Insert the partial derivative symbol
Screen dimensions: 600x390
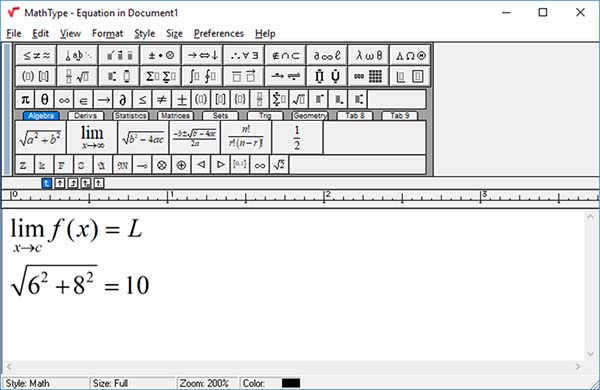coord(123,100)
